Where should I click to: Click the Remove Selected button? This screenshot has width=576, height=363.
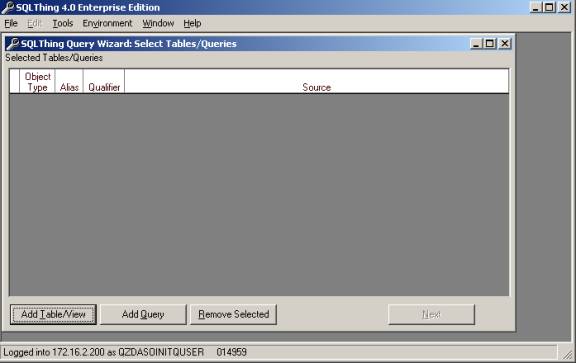[x=234, y=315]
